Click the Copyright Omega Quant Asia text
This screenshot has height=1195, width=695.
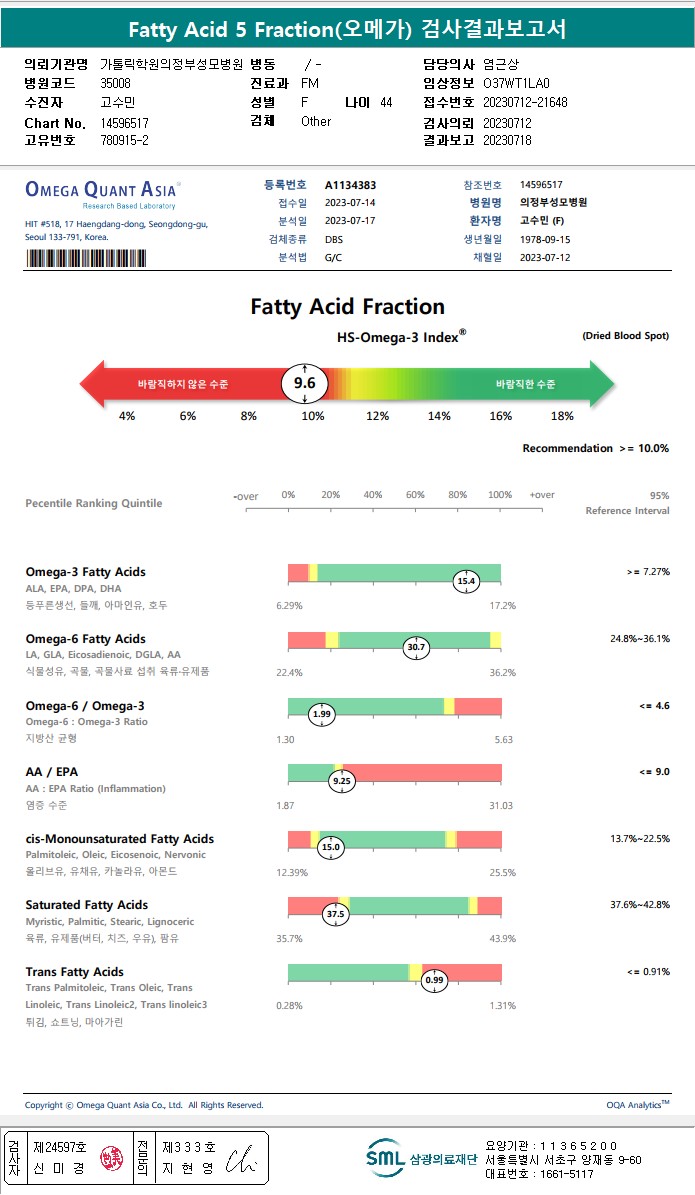[144, 1105]
